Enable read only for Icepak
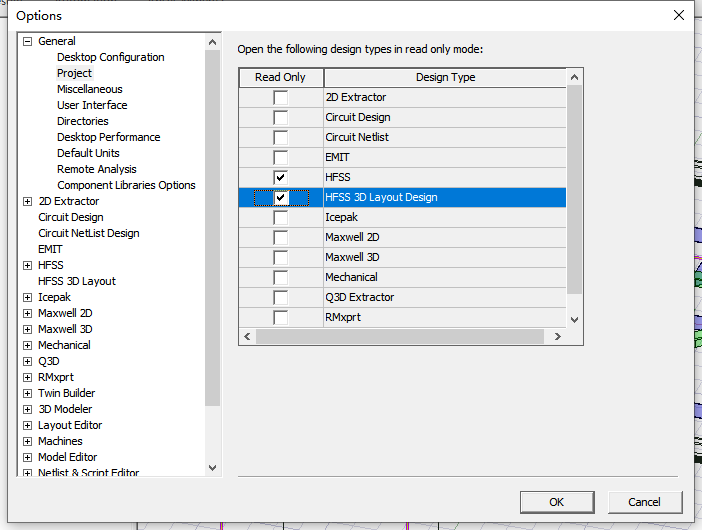Viewport: 702px width, 530px height. [281, 218]
